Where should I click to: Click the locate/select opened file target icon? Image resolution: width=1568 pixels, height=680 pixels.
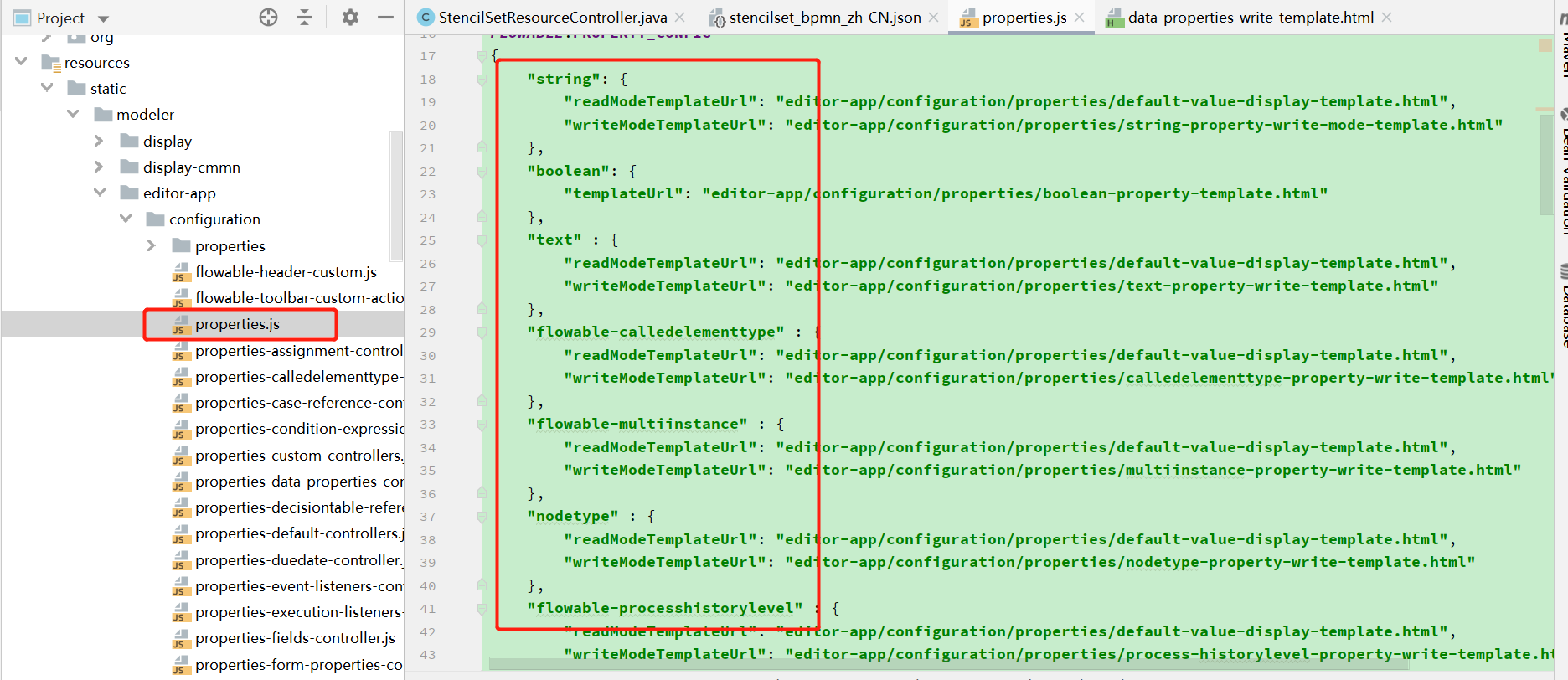pos(268,17)
